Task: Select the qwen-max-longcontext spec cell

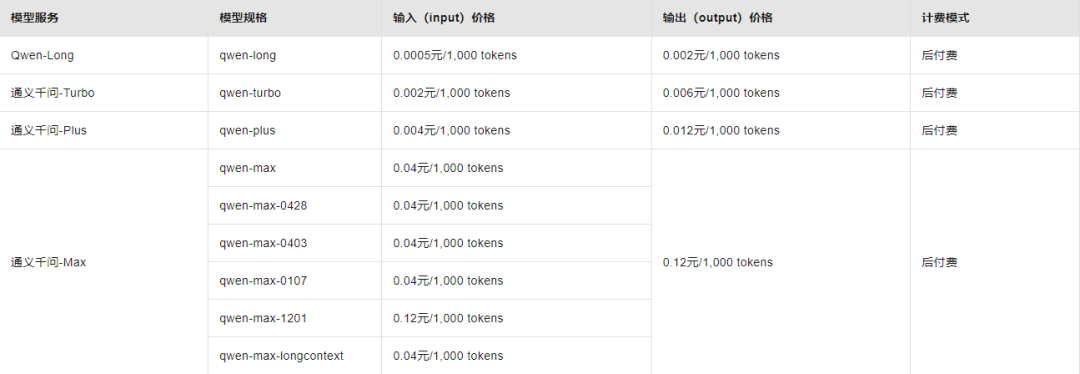Action: tap(295, 355)
